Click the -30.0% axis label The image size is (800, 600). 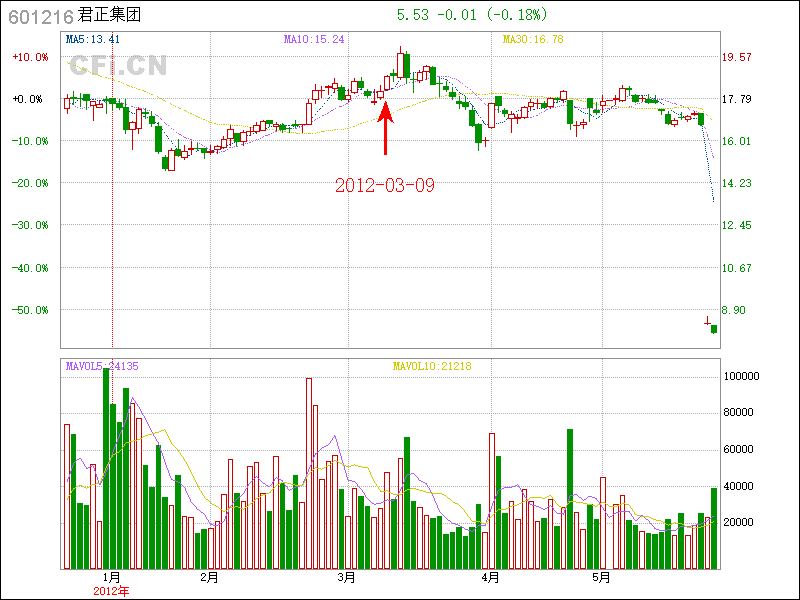tap(31, 225)
